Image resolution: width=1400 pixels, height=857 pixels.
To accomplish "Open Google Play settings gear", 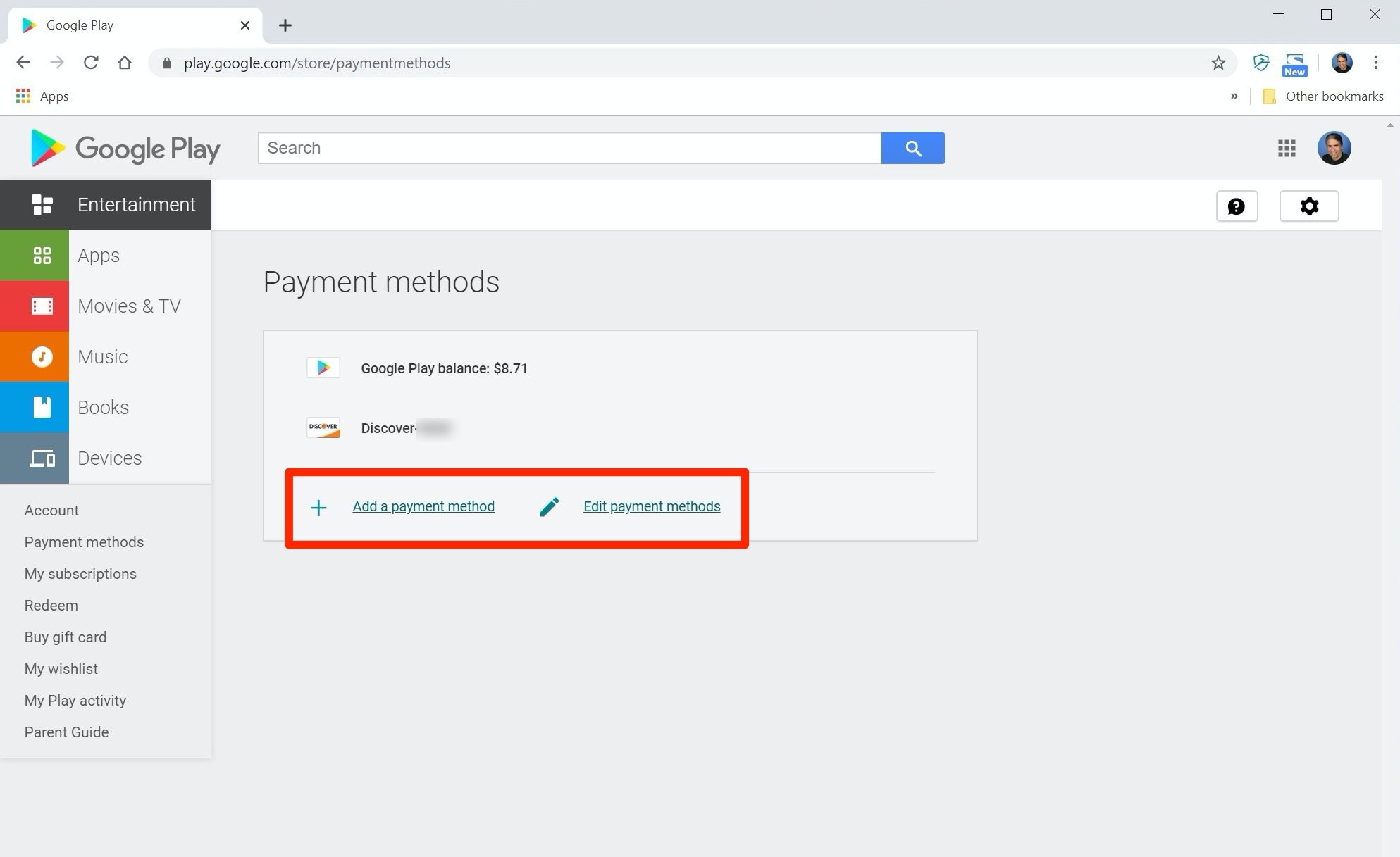I will click(1308, 206).
